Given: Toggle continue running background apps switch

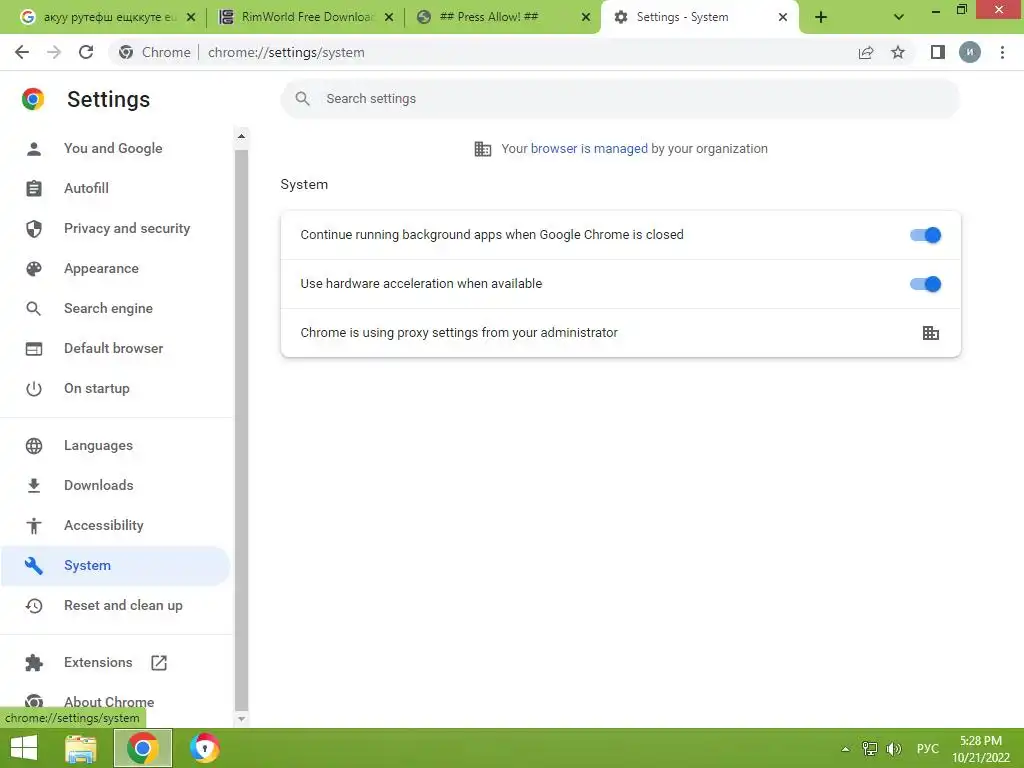Looking at the screenshot, I should pyautogui.click(x=925, y=235).
